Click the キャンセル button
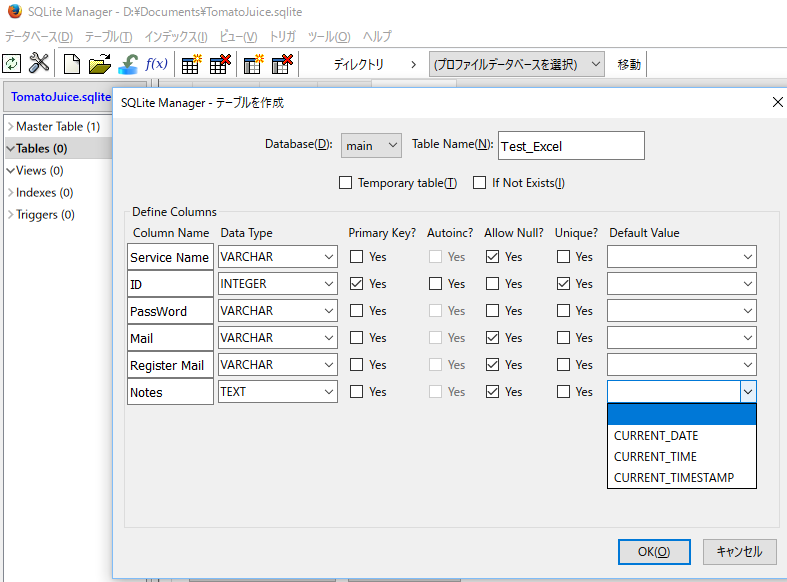This screenshot has height=582, width=787. [739, 551]
